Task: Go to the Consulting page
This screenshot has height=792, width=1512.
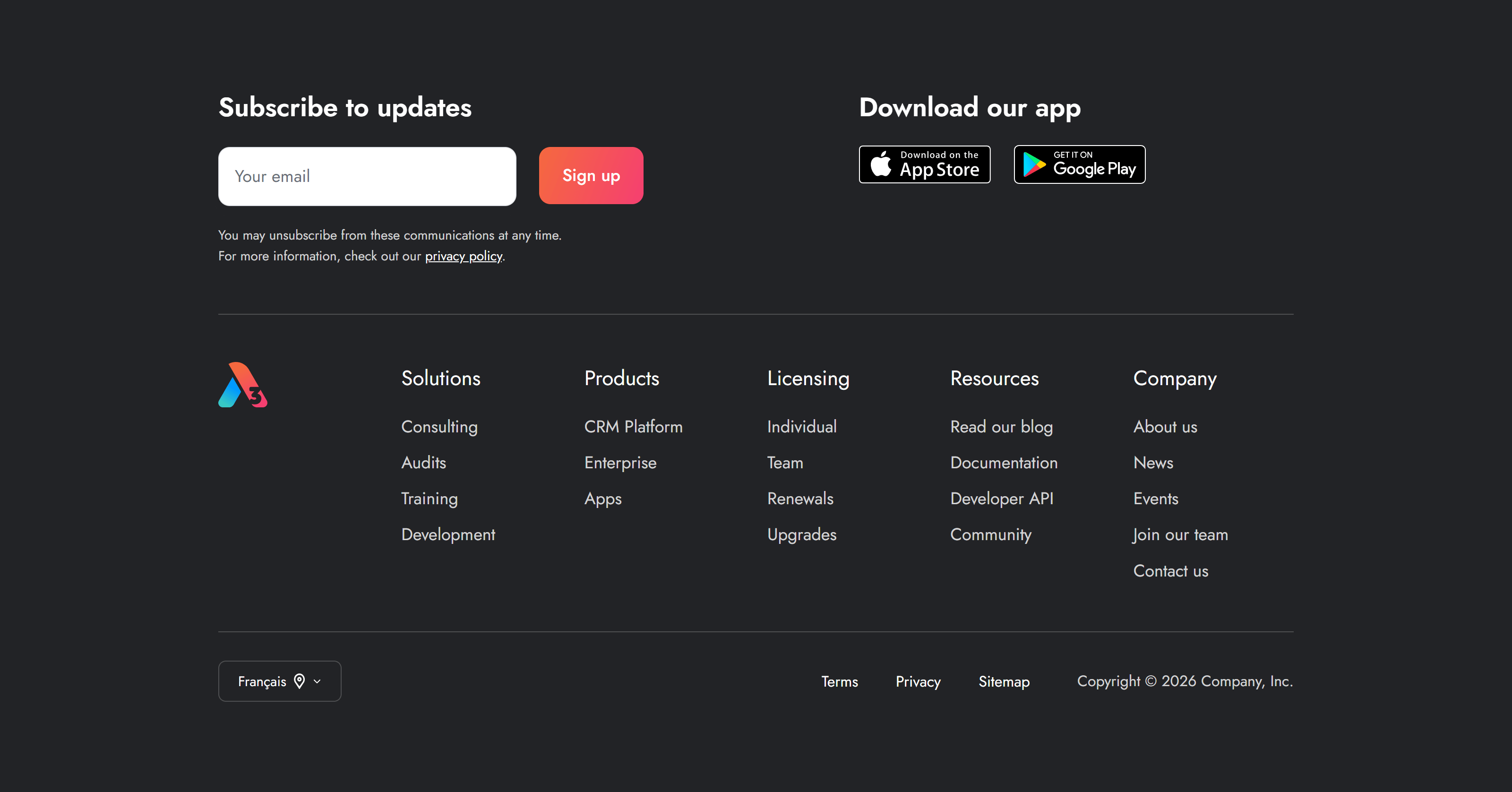Action: click(439, 427)
